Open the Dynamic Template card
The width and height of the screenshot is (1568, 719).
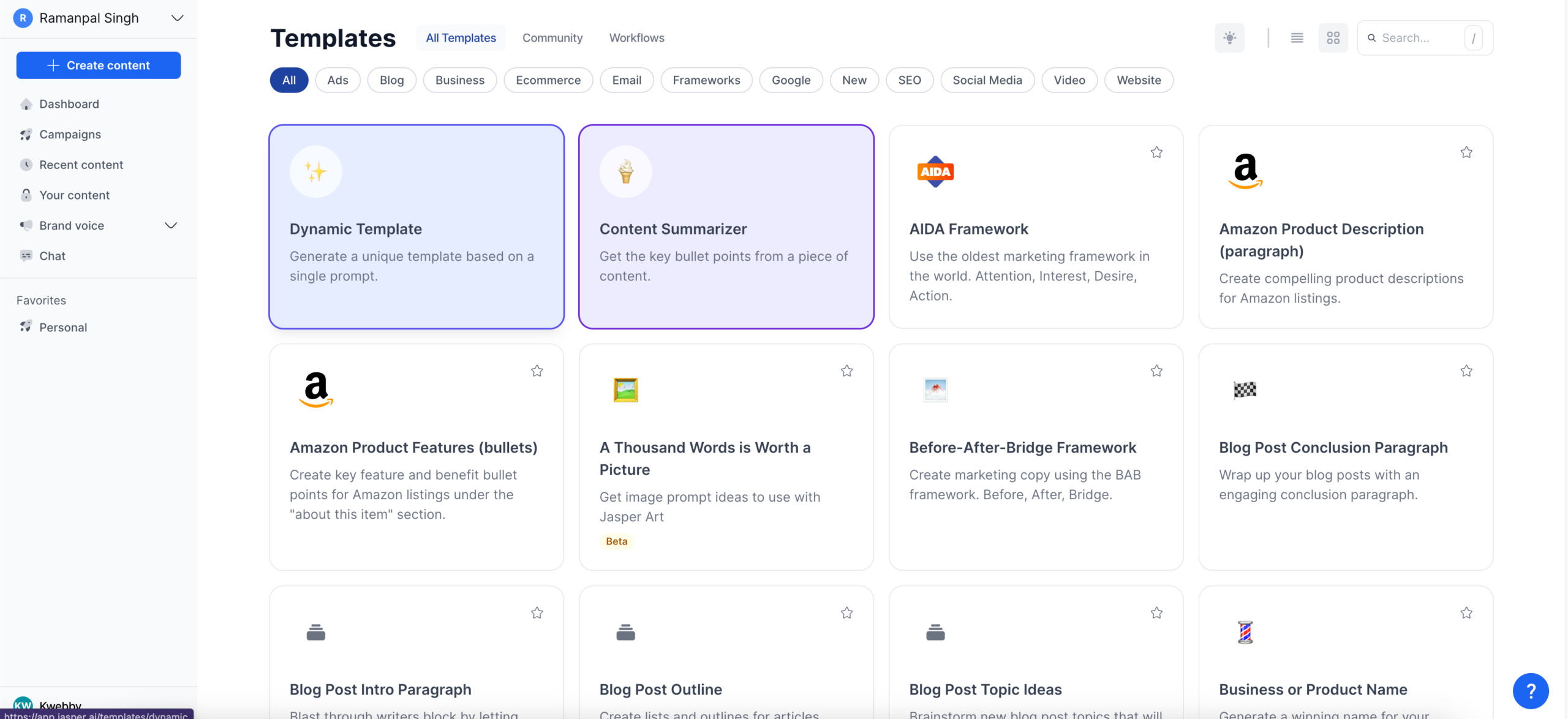[x=417, y=227]
